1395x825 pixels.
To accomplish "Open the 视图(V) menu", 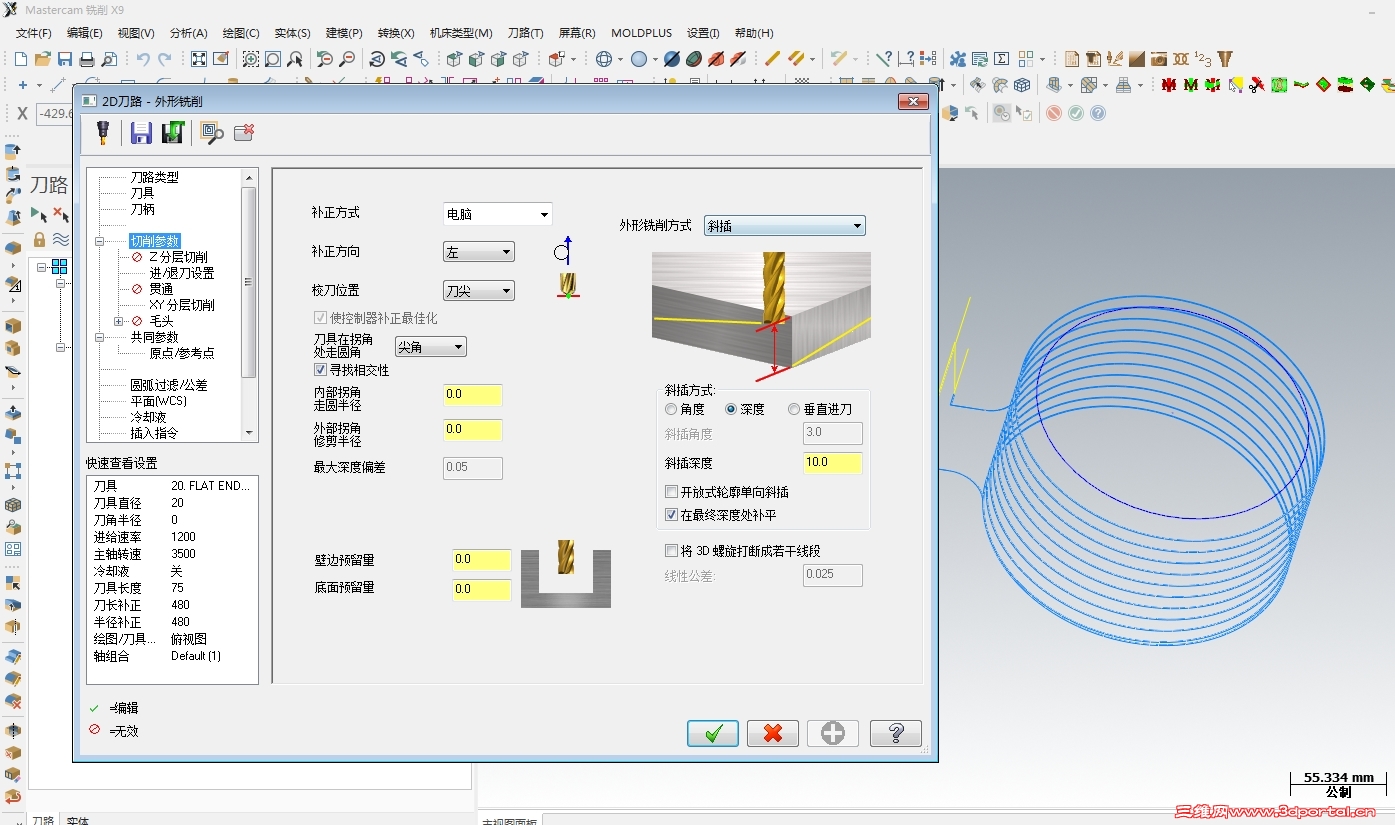I will (x=136, y=33).
